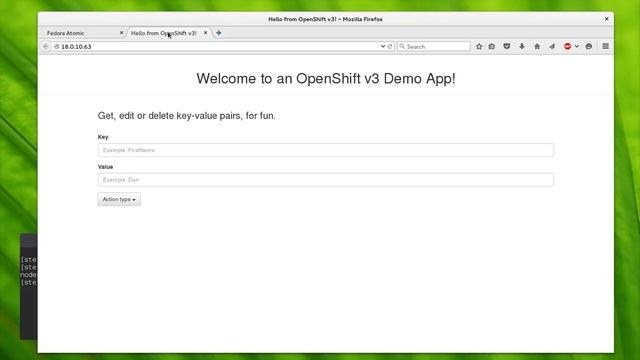The height and width of the screenshot is (360, 640).
Task: Show bookmarks list icon
Action: point(492,47)
